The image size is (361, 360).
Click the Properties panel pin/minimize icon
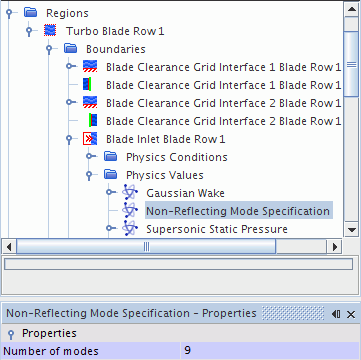(x=336, y=314)
